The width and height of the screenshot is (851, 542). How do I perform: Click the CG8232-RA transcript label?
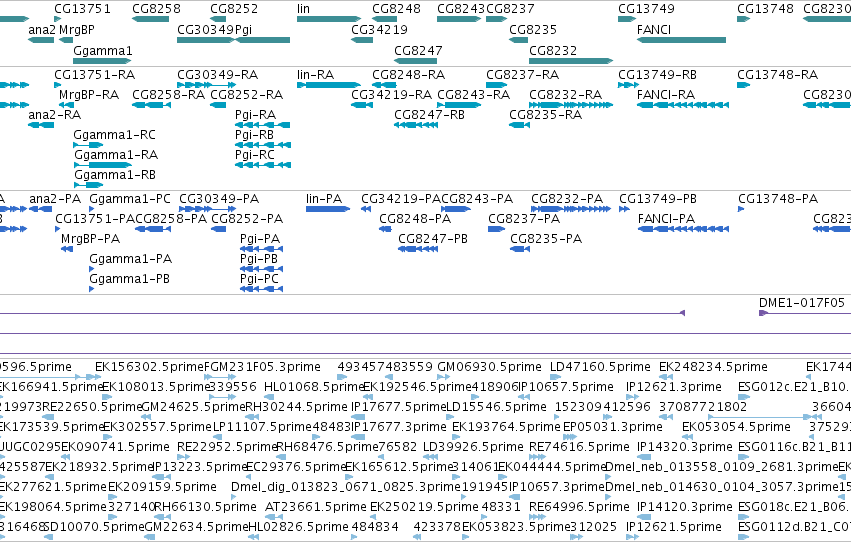(x=566, y=95)
